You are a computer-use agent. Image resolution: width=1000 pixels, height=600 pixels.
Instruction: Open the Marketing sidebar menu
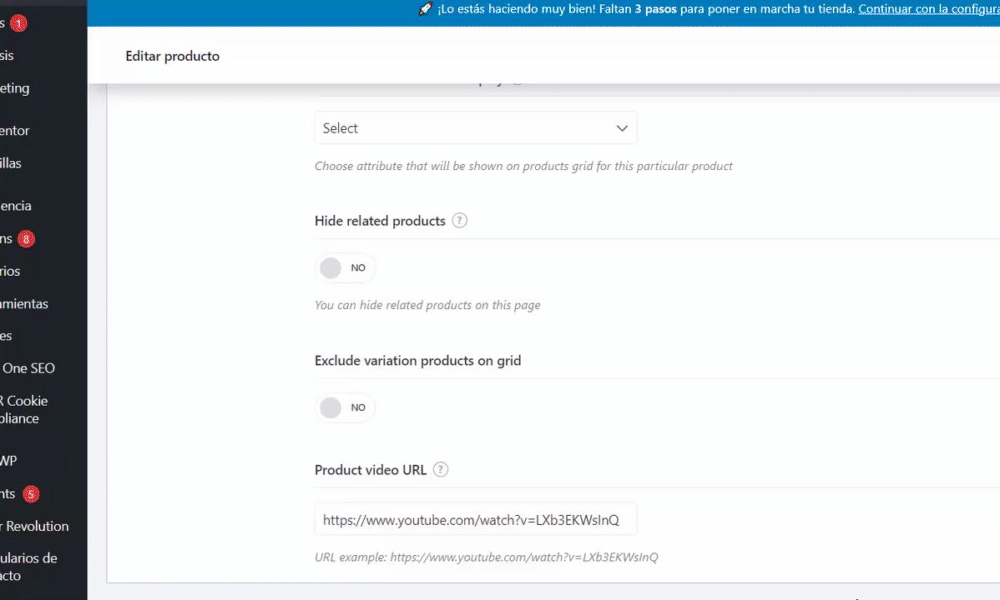coord(16,88)
